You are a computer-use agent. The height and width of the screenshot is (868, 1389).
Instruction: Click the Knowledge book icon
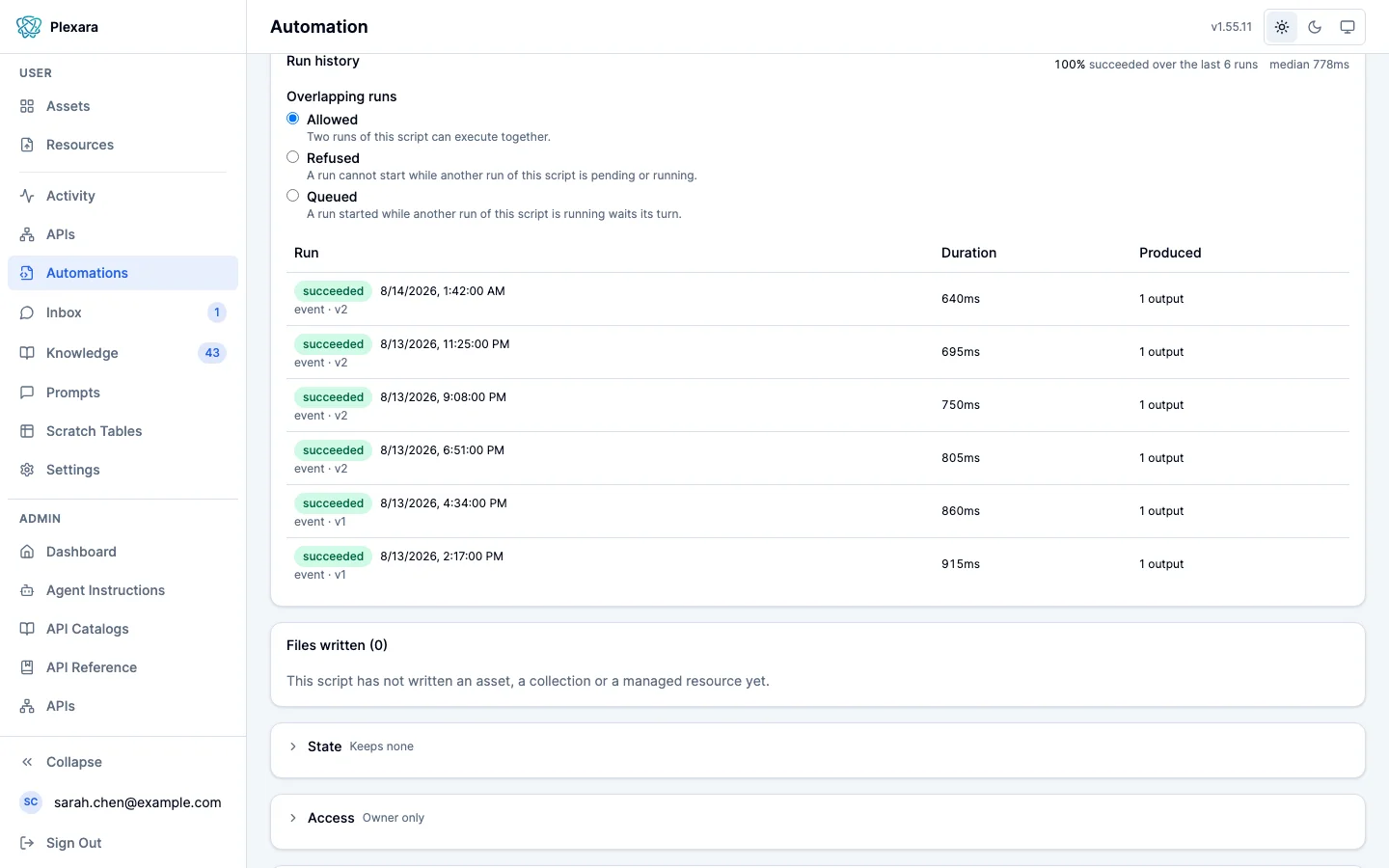pos(27,353)
